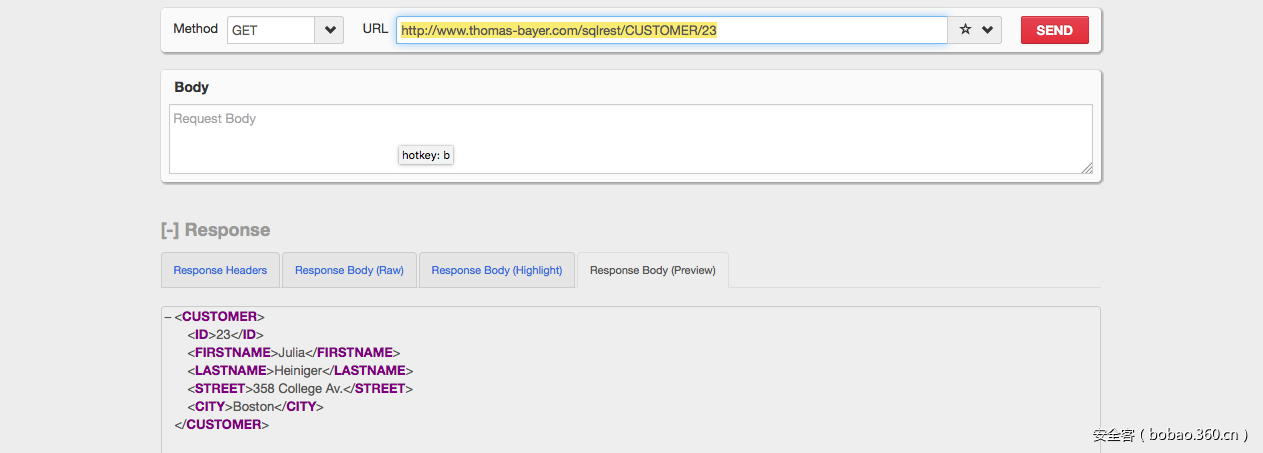Image resolution: width=1263 pixels, height=453 pixels.
Task: Click the GET method text field
Action: point(271,30)
